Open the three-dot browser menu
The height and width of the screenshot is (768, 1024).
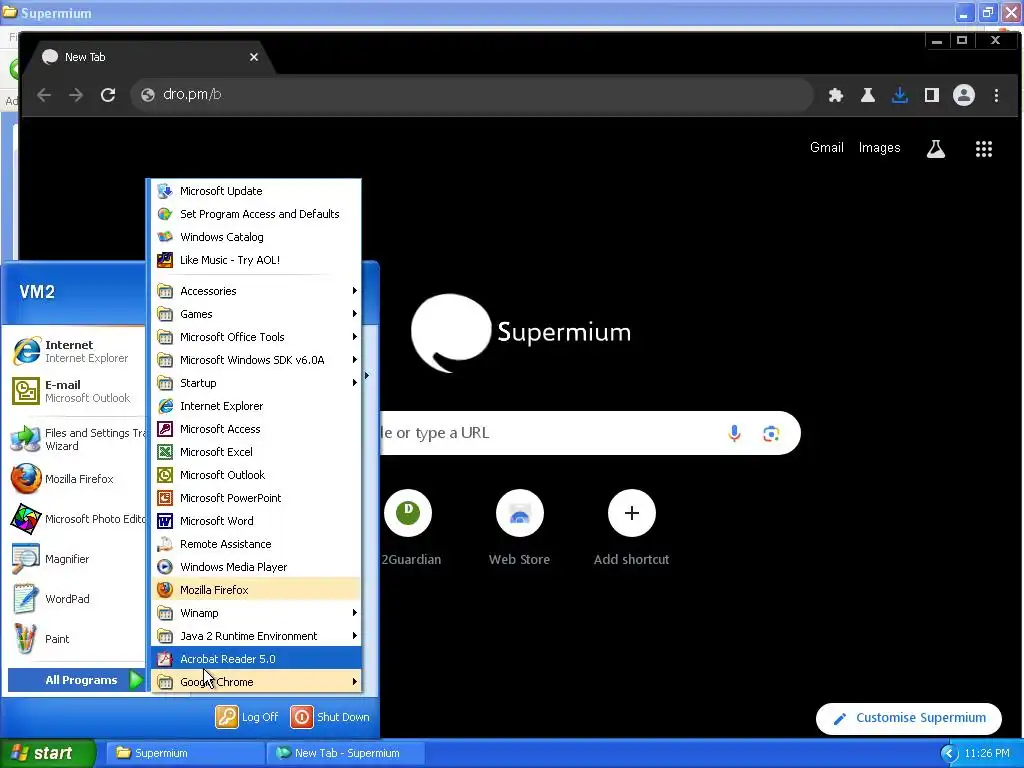click(x=996, y=95)
